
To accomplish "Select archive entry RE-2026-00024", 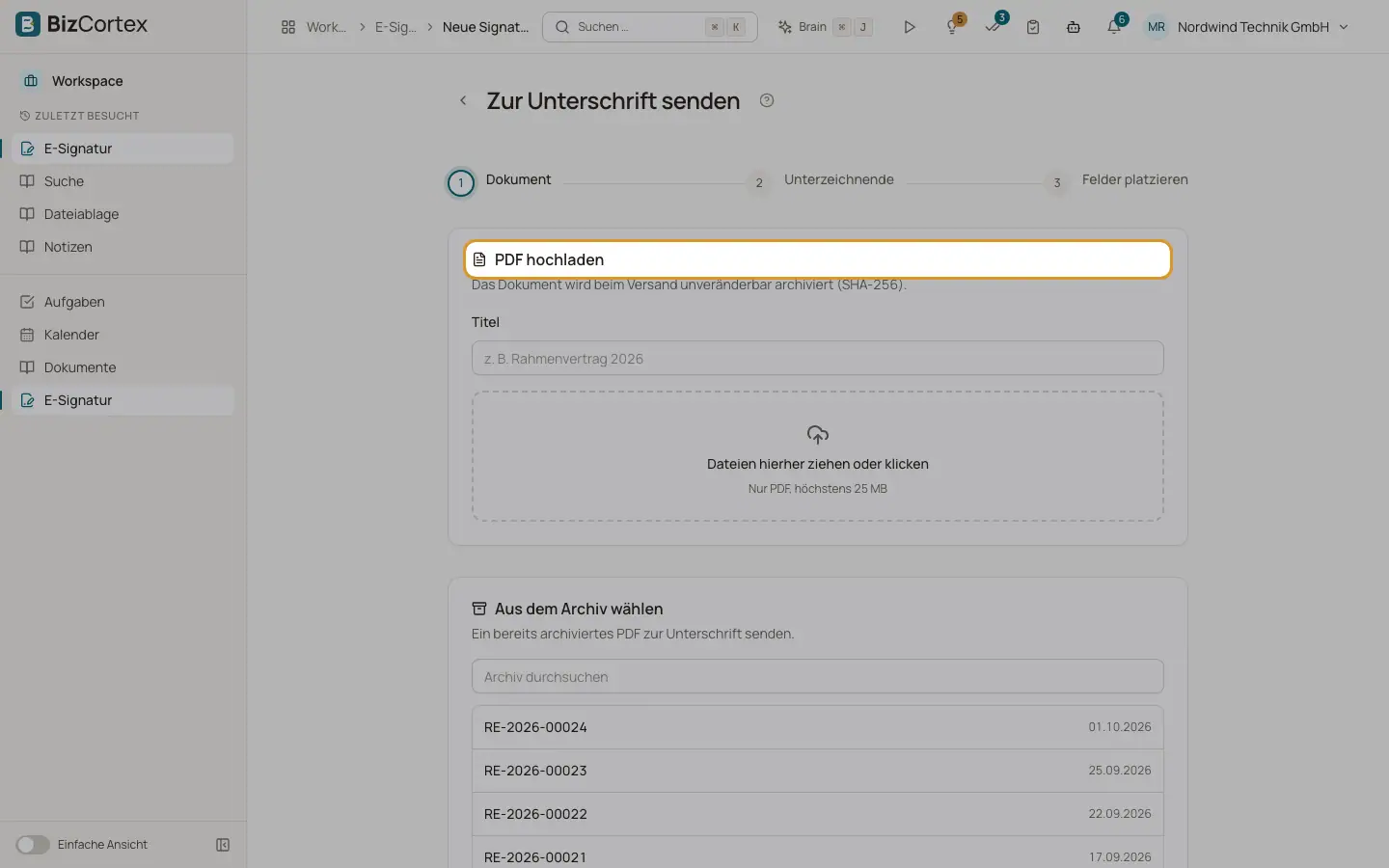I will (818, 727).
